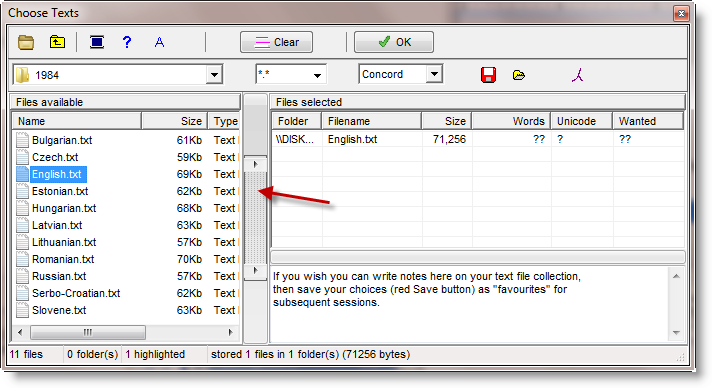Click the left arrow of horizontal scrollbar
Image resolution: width=712 pixels, height=388 pixels.
pos(20,333)
